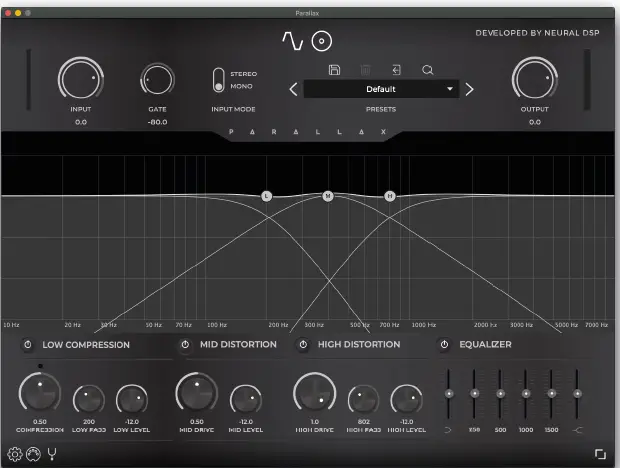
Task: Go to next preset with right arrow
Action: 469,89
